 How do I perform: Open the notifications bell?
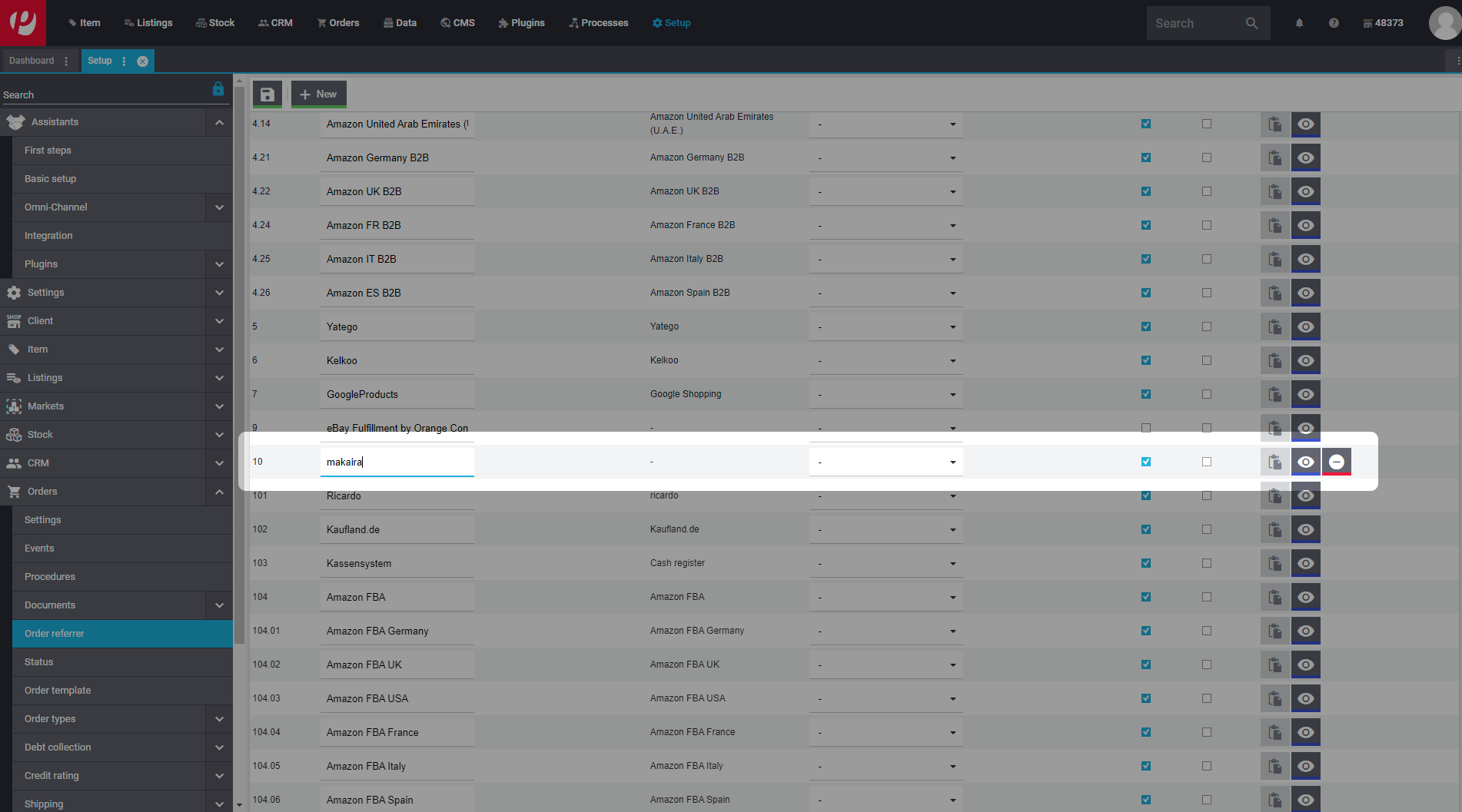tap(1299, 23)
